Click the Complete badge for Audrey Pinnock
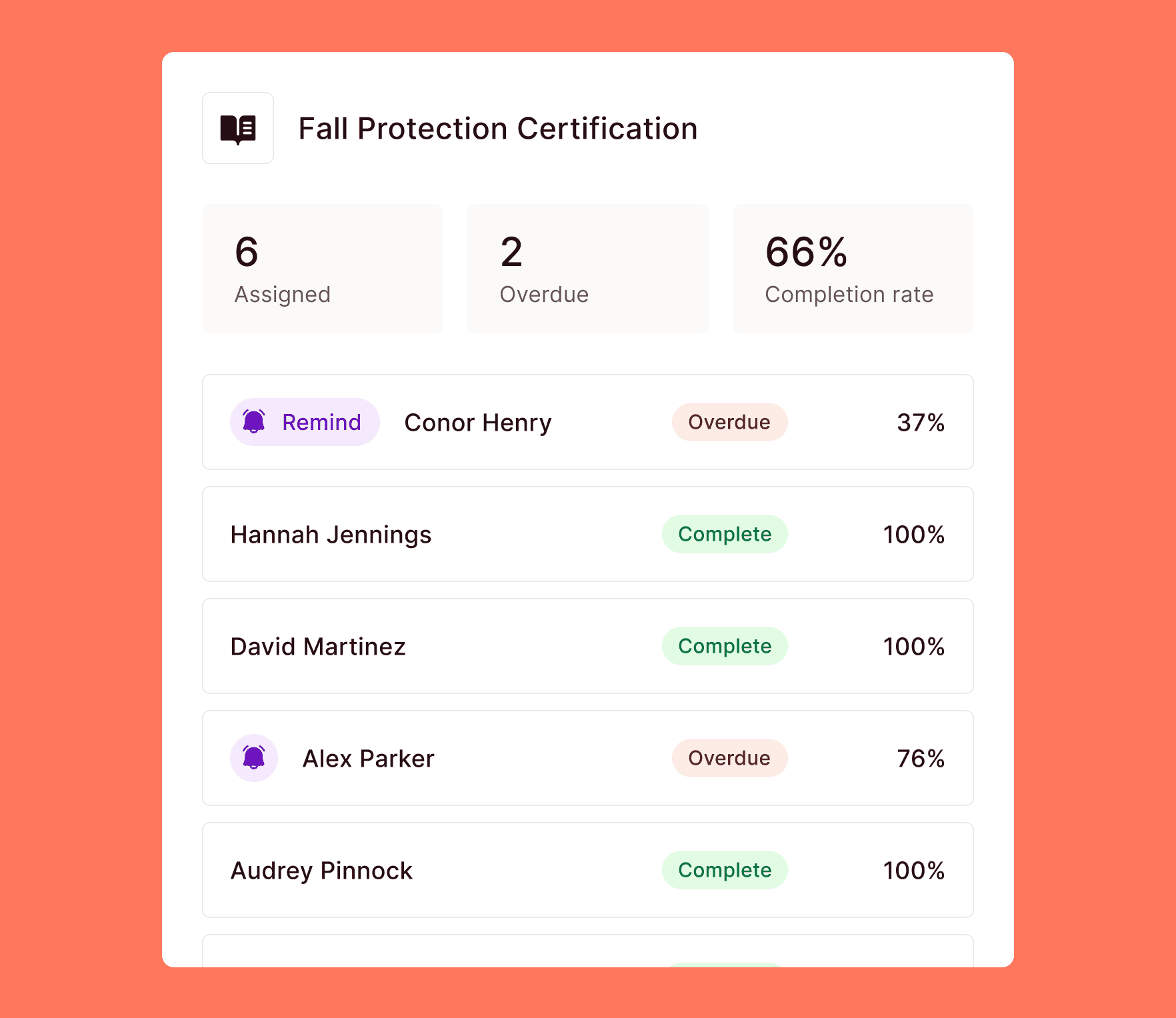Image resolution: width=1176 pixels, height=1018 pixels. [x=725, y=870]
